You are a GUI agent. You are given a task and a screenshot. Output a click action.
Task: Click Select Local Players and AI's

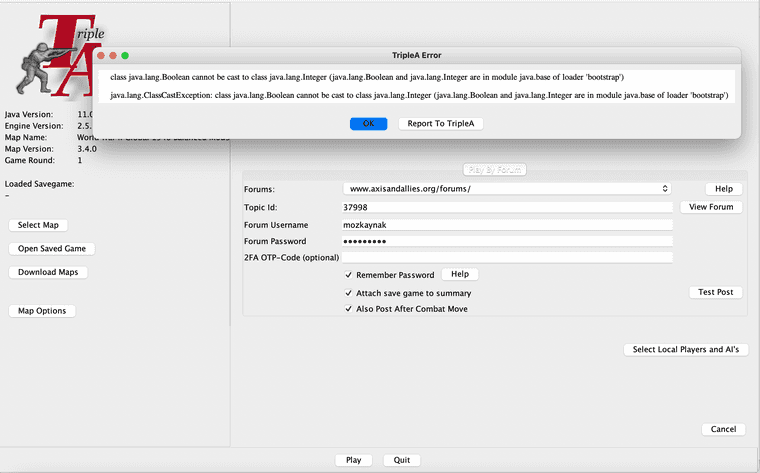tap(686, 349)
